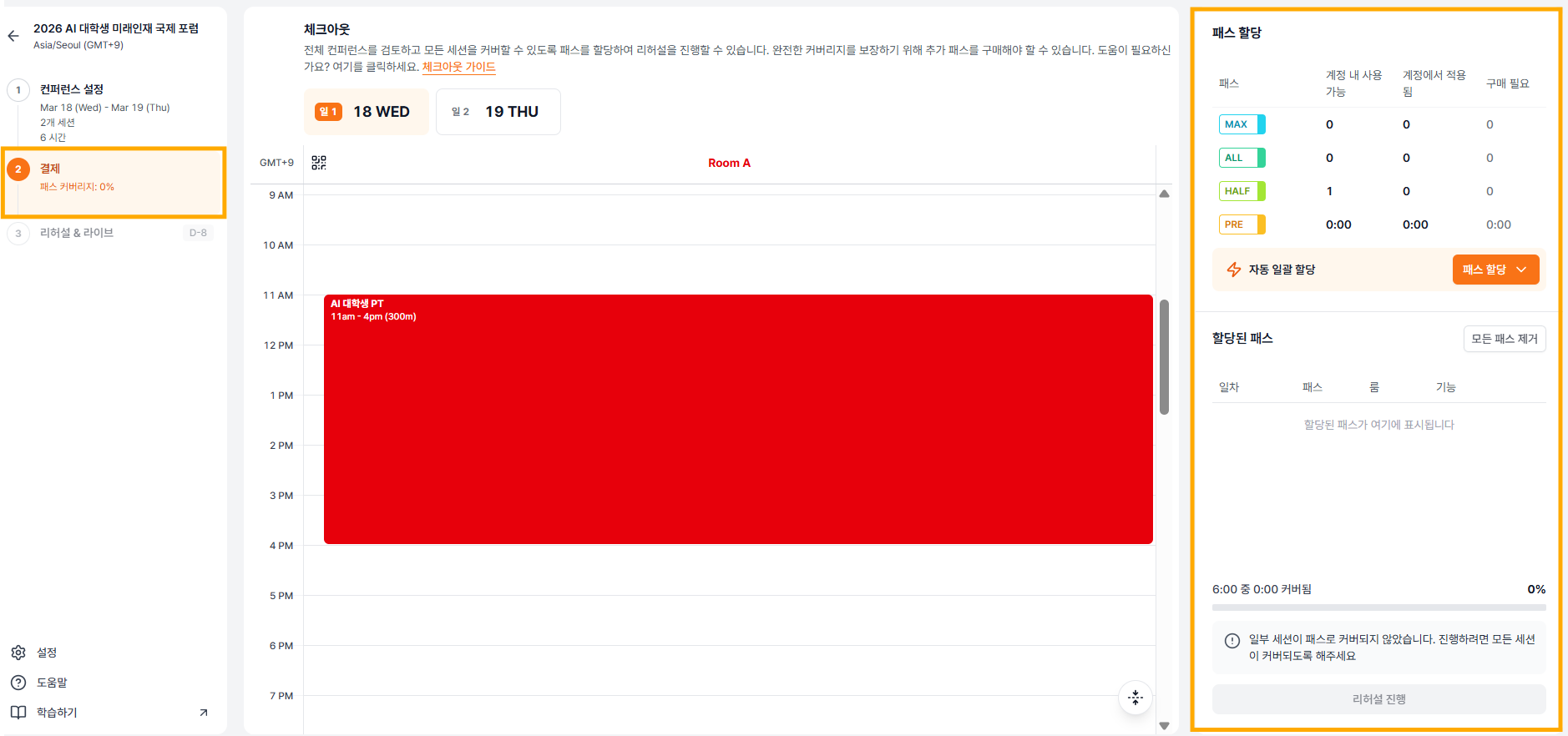Click the 학습하기 link
Viewport: 1568px width, 736px height.
coord(57,713)
